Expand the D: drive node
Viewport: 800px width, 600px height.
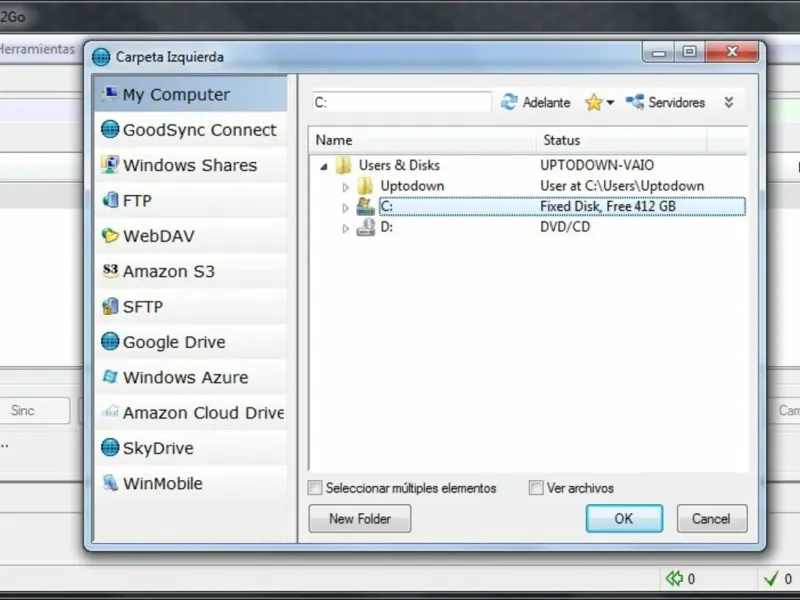(345, 228)
